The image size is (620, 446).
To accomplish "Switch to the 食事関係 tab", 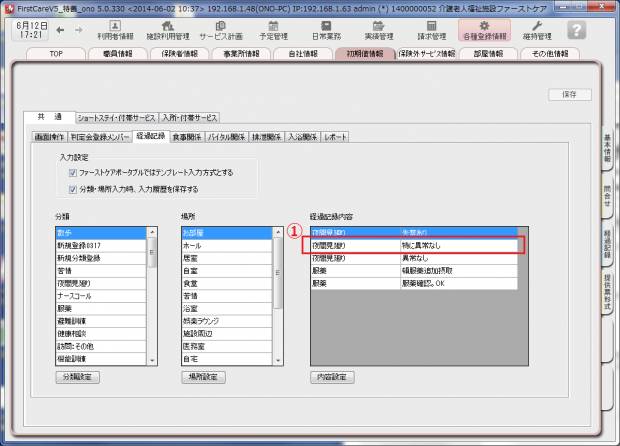I will click(186, 136).
